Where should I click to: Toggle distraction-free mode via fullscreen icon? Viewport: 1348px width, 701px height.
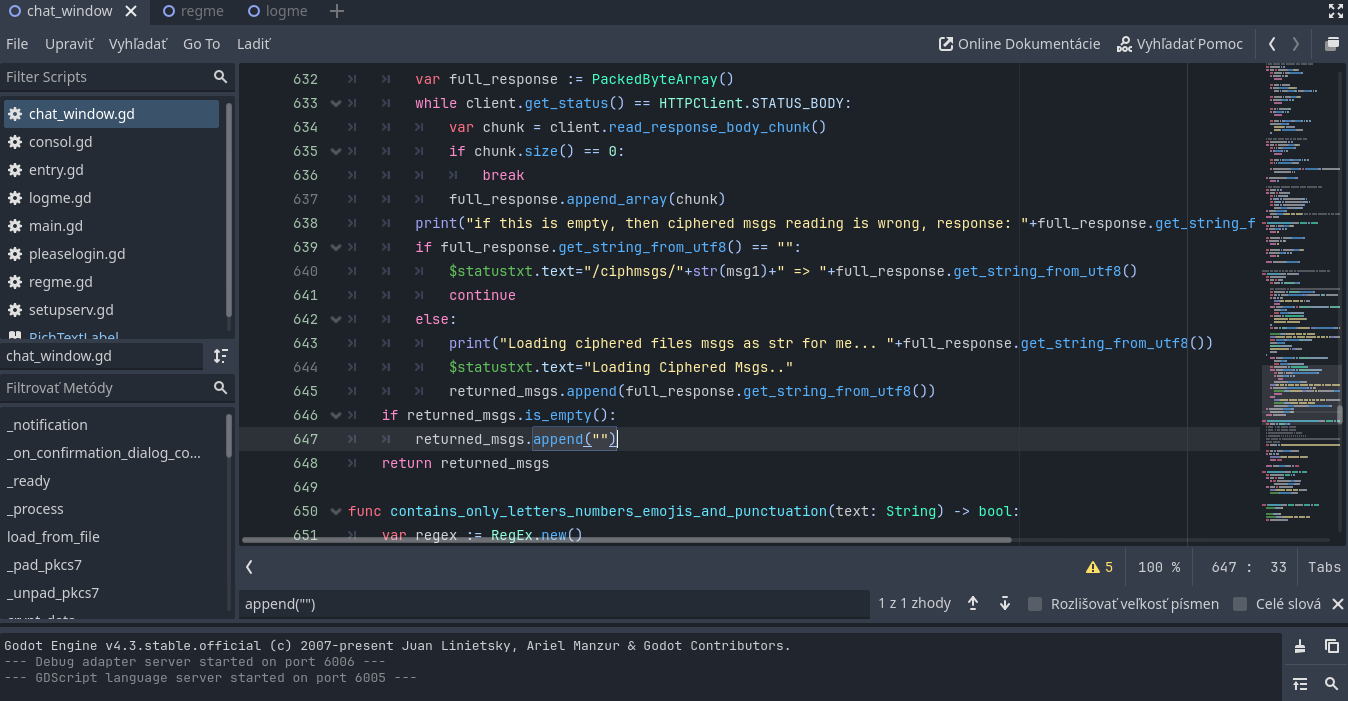click(1334, 11)
